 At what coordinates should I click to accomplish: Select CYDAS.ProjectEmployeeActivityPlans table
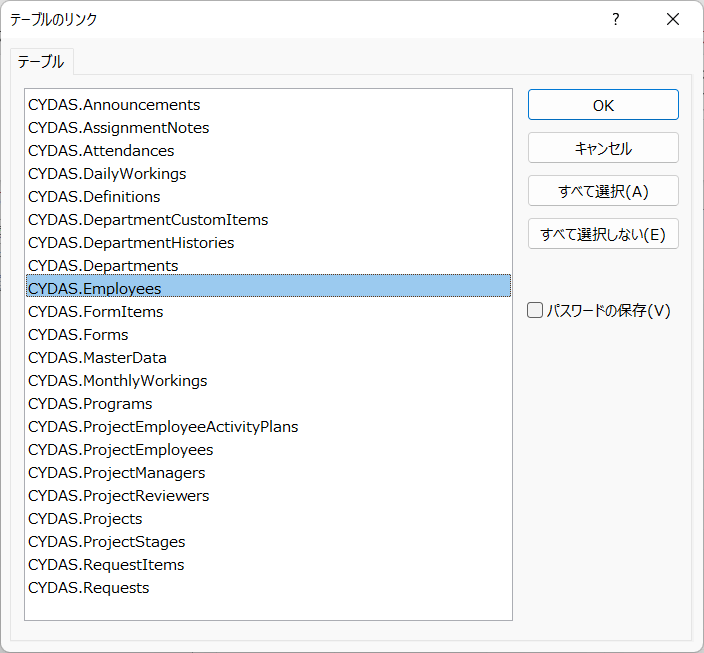tap(163, 427)
